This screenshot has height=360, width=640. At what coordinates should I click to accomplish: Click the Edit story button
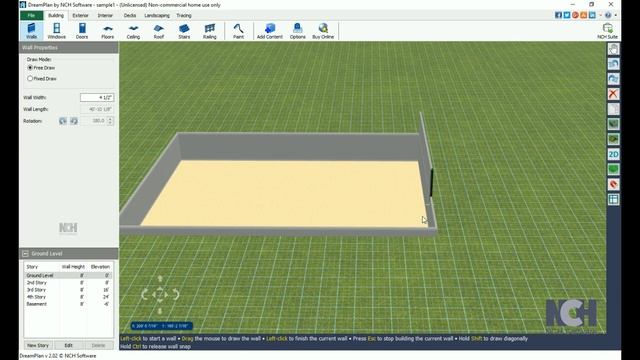pos(69,345)
